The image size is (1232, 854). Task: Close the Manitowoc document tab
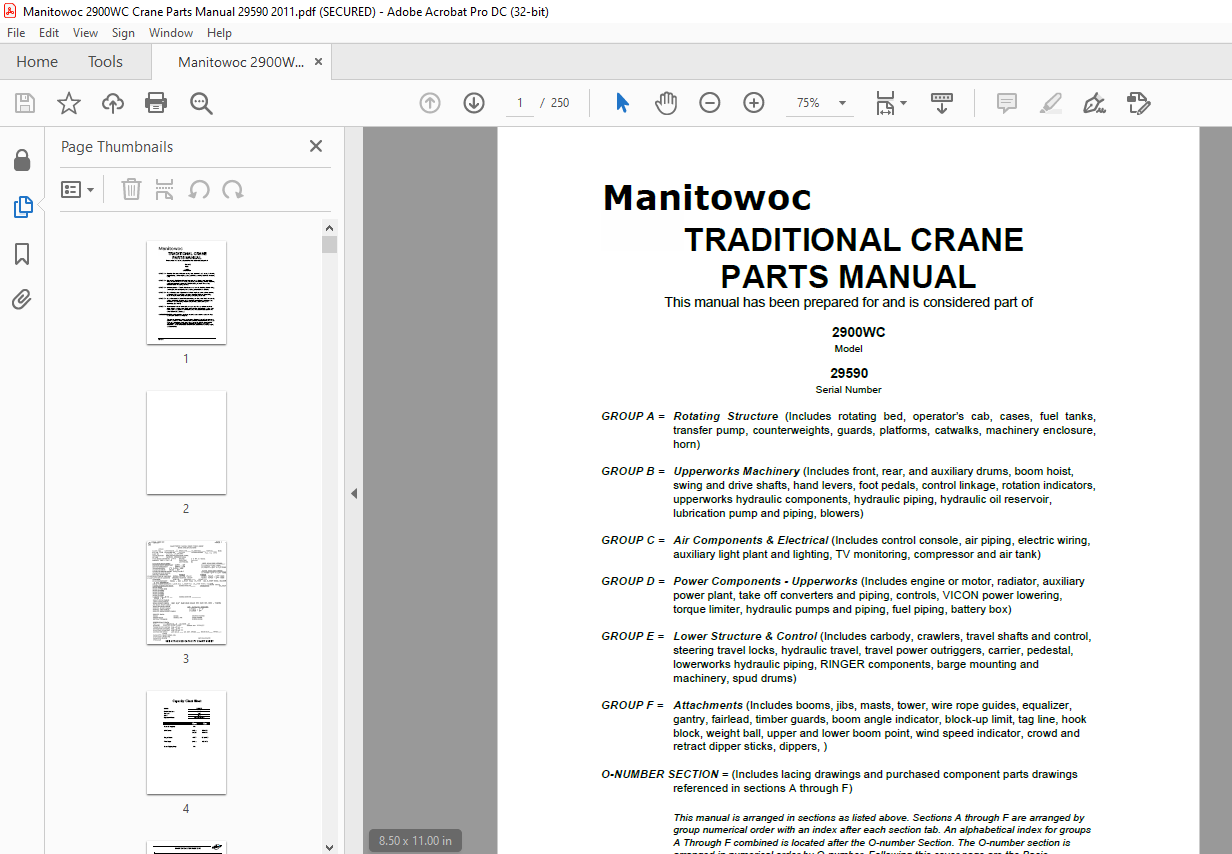(x=319, y=62)
